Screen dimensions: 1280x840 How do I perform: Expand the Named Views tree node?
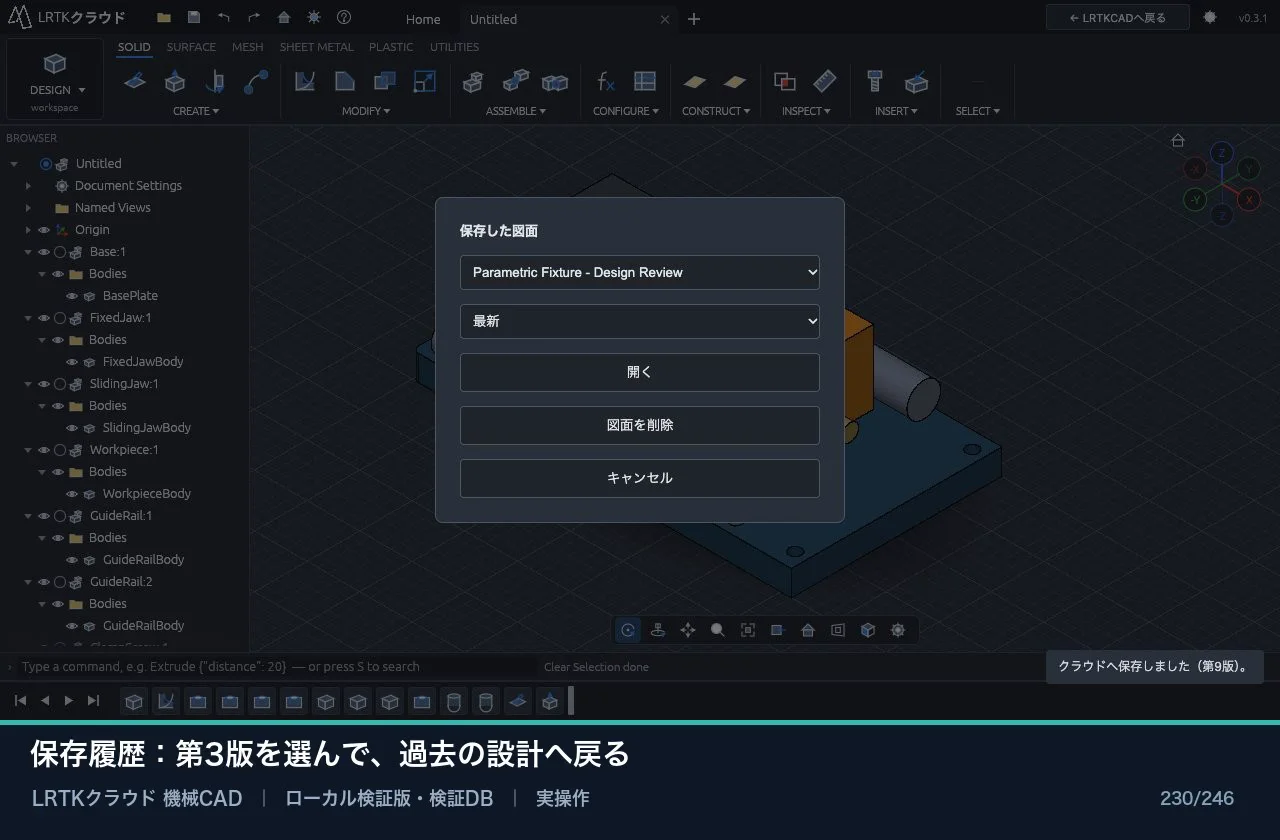click(x=28, y=208)
